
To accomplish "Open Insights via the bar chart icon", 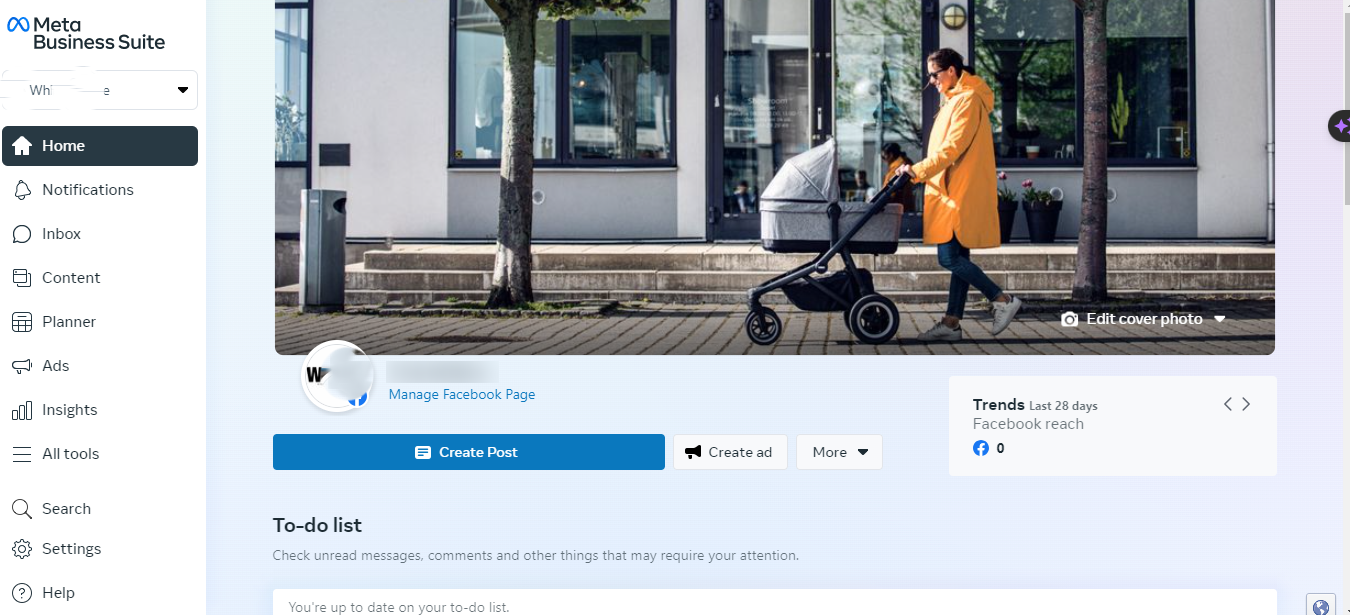I will point(22,410).
